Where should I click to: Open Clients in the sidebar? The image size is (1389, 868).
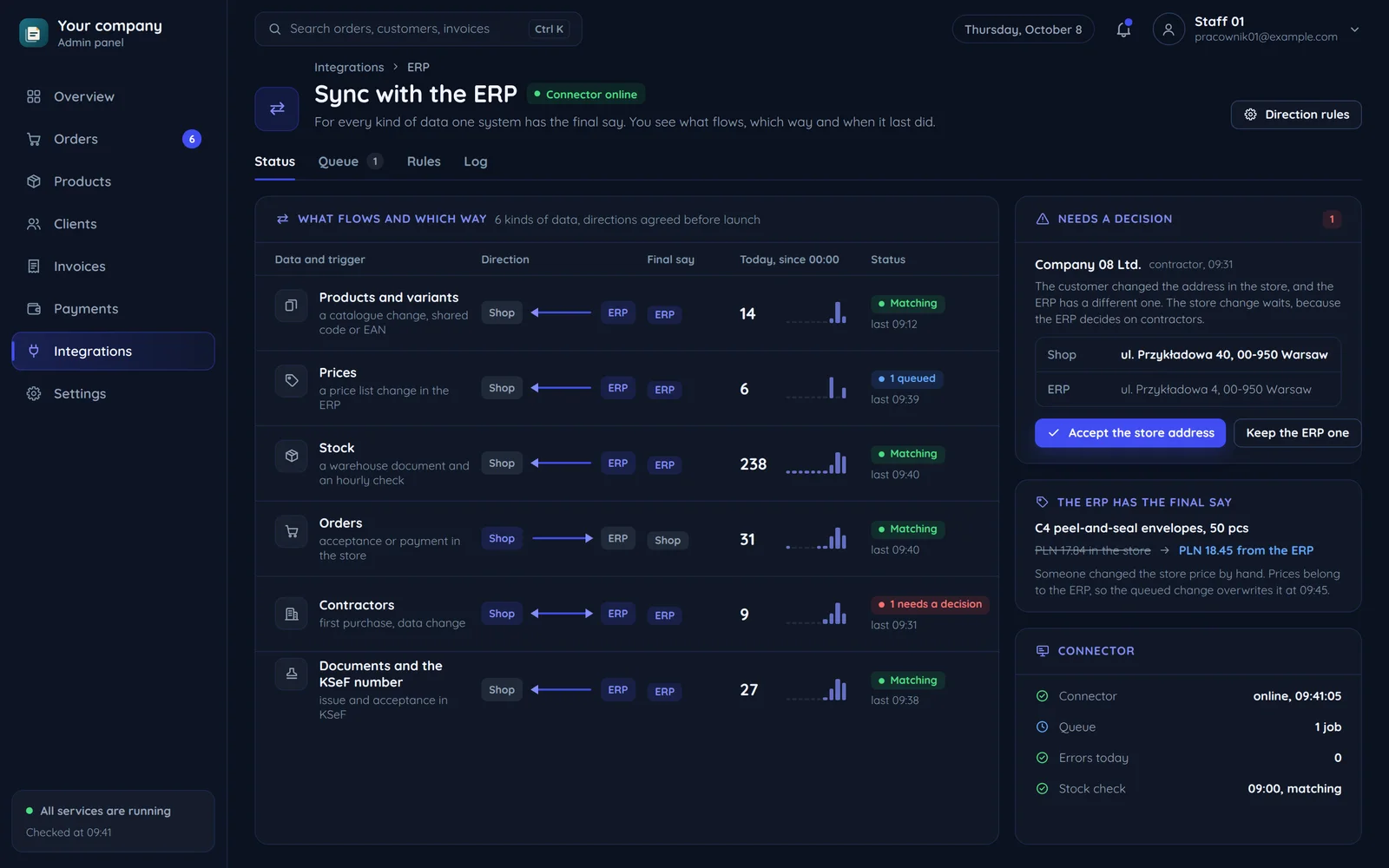[x=113, y=224]
